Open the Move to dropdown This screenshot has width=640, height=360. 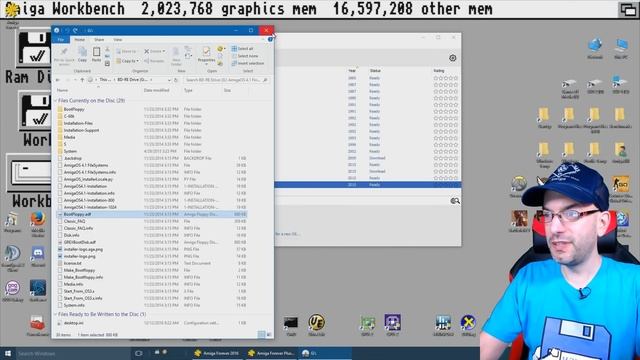click(126, 51)
